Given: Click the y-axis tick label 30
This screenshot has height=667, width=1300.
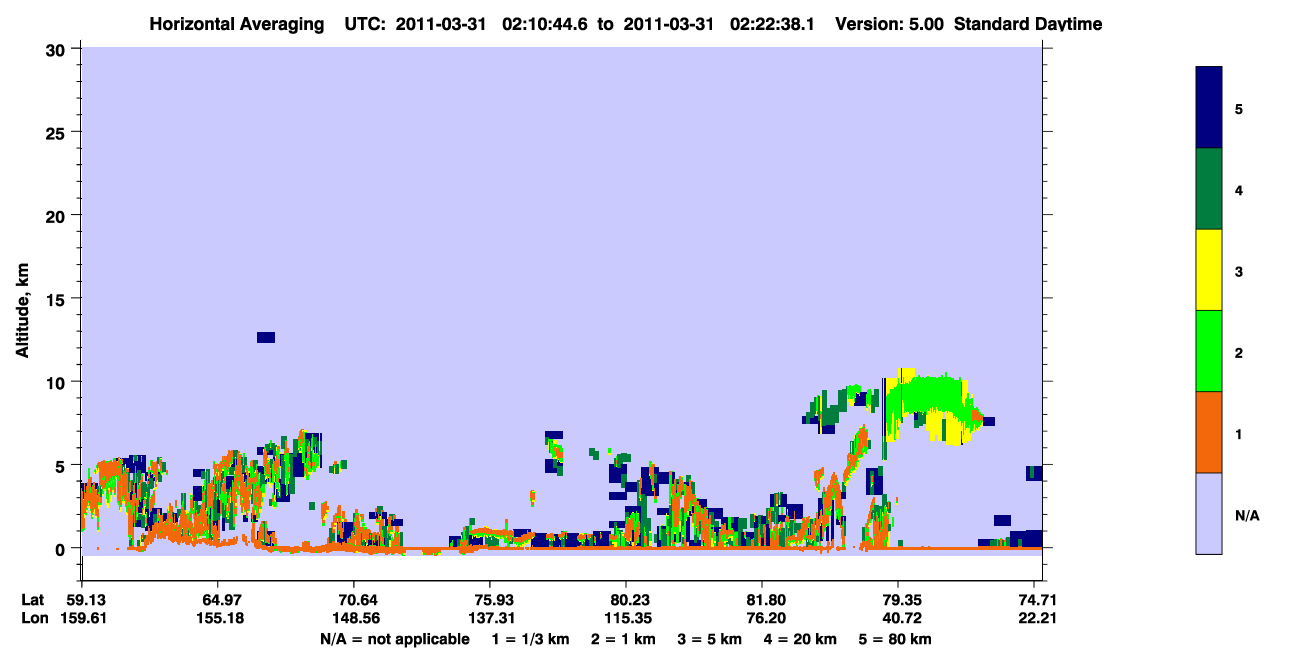Looking at the screenshot, I should pyautogui.click(x=58, y=49).
